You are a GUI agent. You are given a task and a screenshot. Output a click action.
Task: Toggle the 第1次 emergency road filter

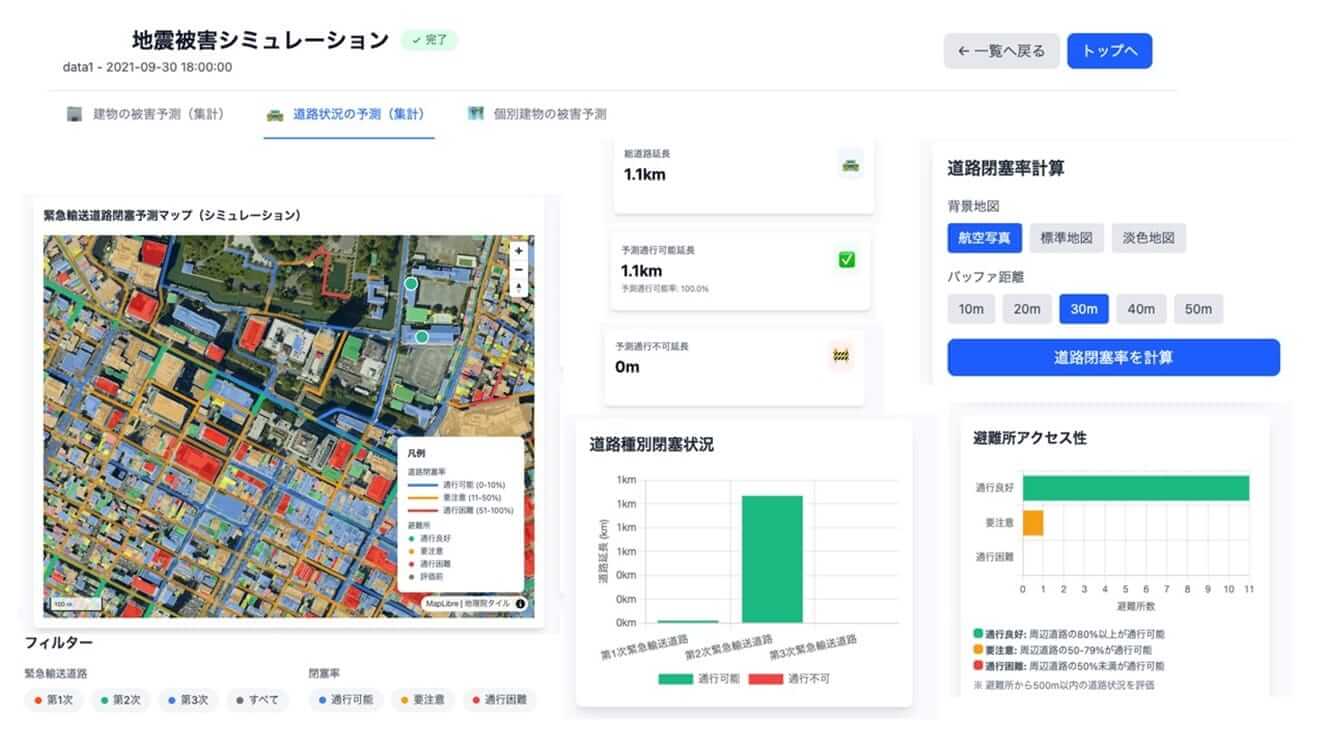tap(54, 700)
